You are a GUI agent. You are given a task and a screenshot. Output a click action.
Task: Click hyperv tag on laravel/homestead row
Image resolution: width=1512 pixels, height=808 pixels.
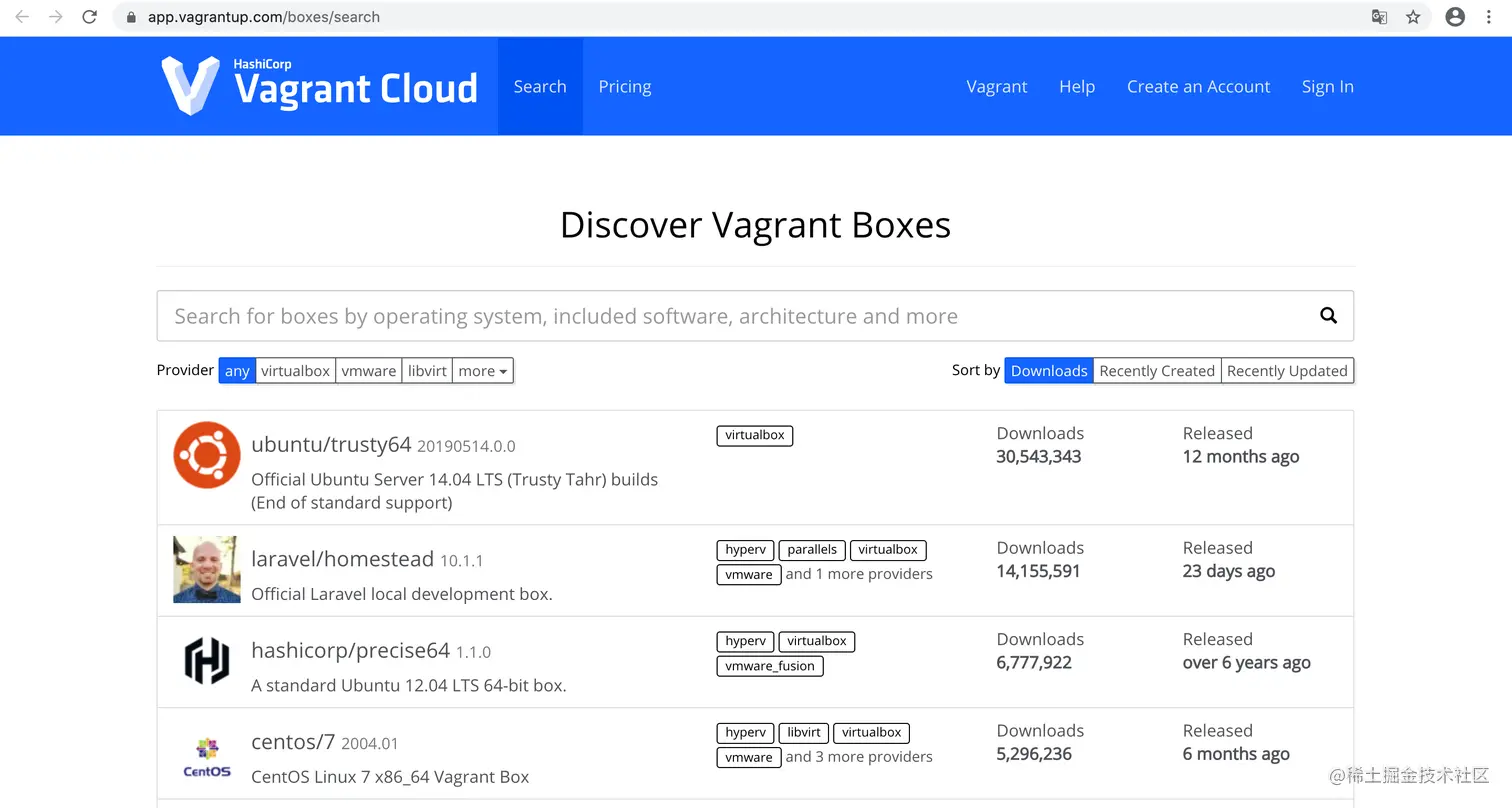(x=746, y=550)
